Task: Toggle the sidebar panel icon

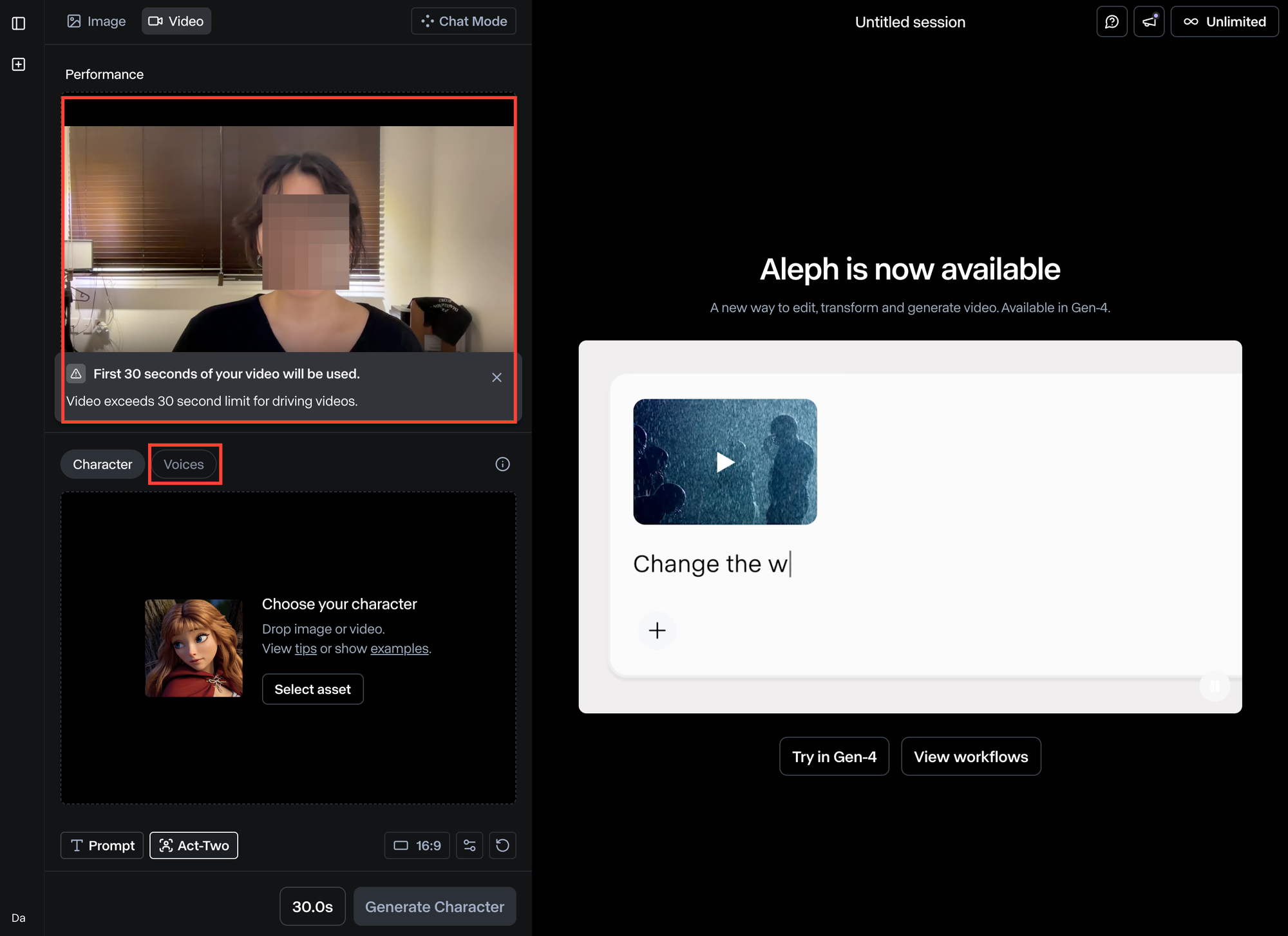Action: [x=19, y=23]
